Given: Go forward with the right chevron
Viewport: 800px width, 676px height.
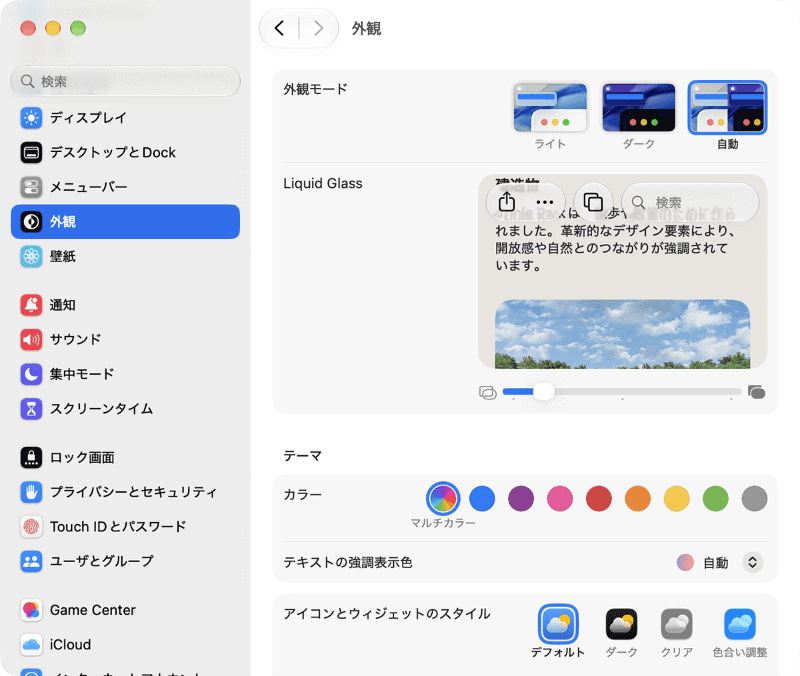Looking at the screenshot, I should coord(319,28).
